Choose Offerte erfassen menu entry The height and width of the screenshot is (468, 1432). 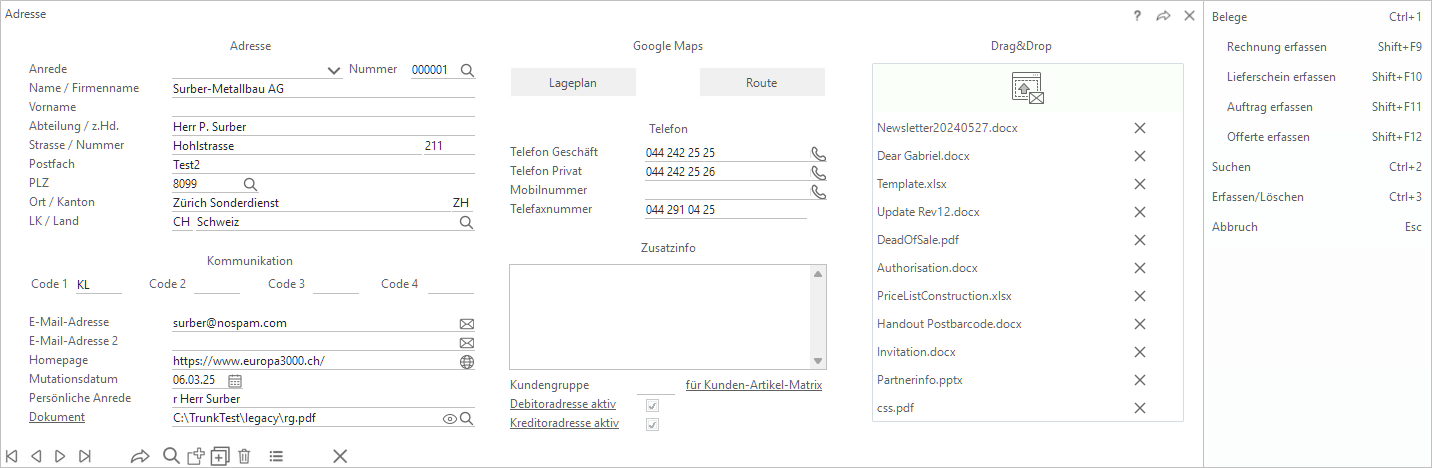click(1268, 137)
